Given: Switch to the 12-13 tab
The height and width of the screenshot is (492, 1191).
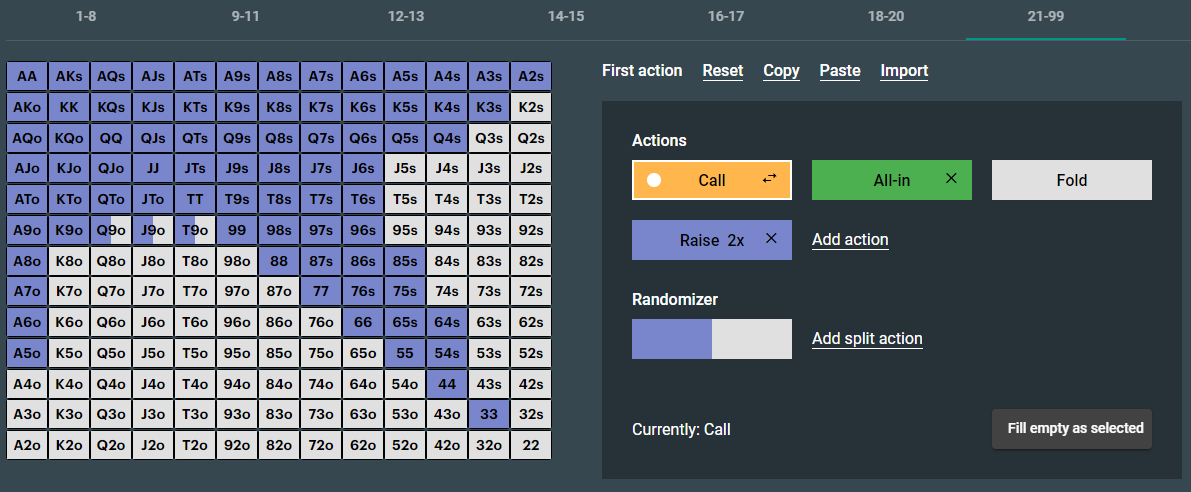Looking at the screenshot, I should pyautogui.click(x=406, y=17).
